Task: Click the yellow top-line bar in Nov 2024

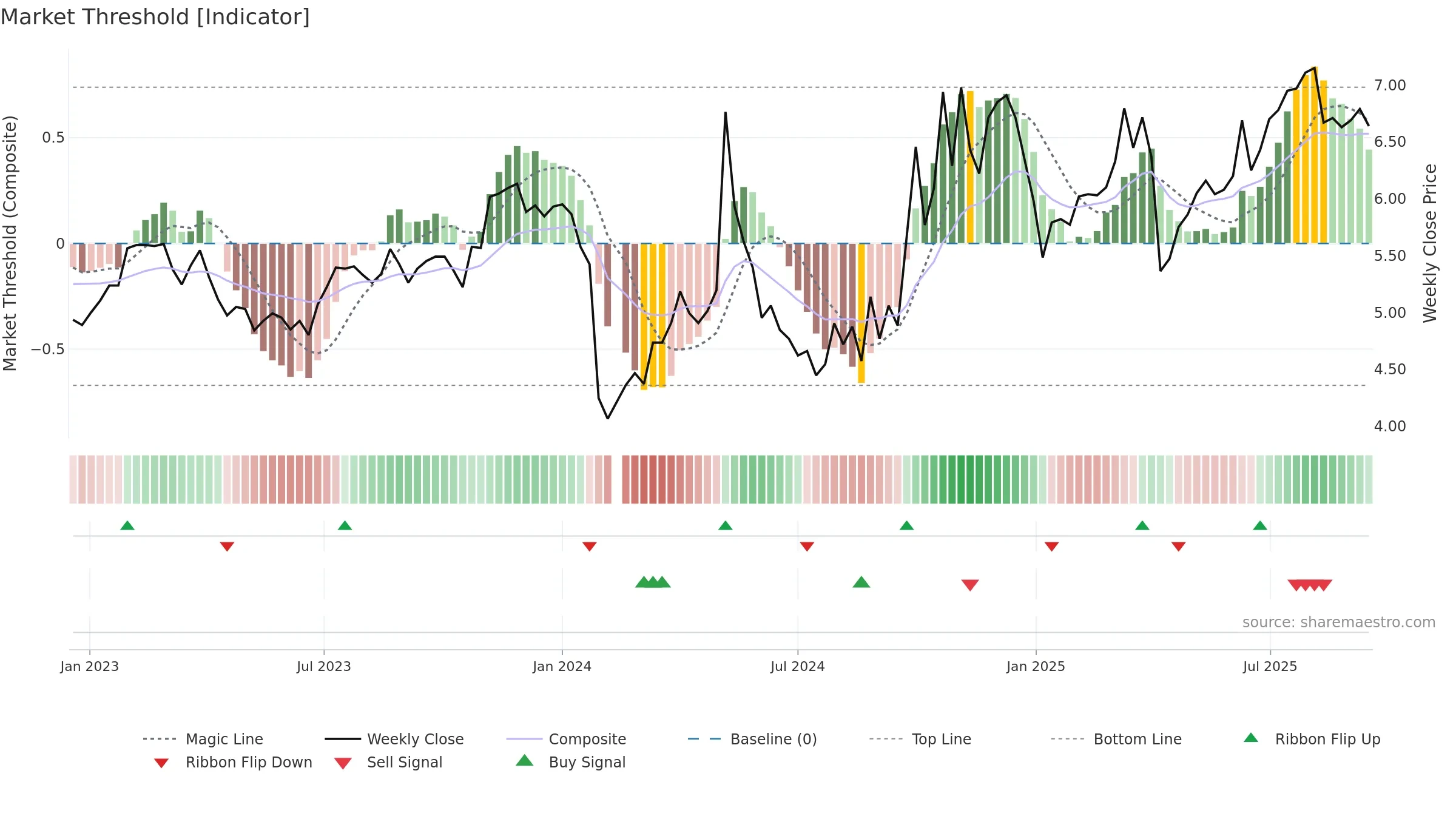Action: tap(970, 167)
